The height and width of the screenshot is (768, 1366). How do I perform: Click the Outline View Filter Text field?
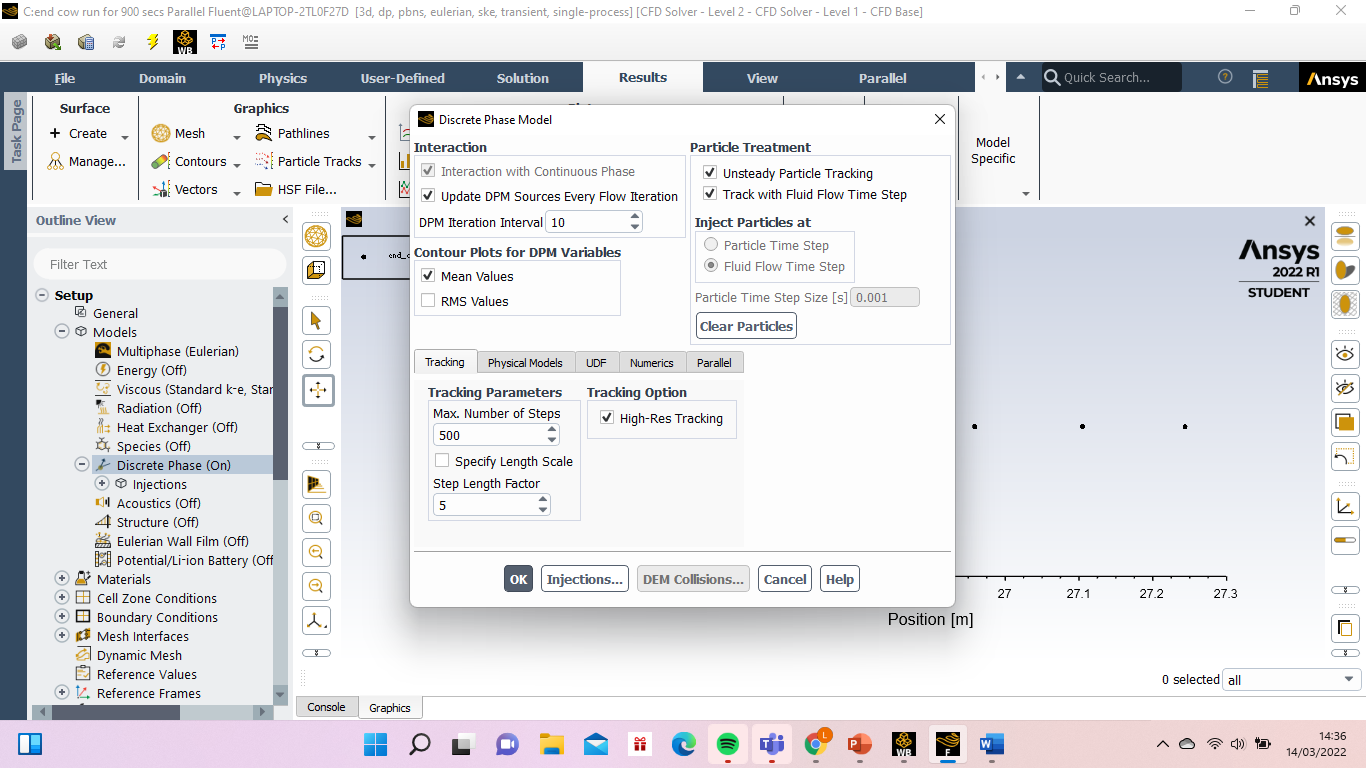pos(160,264)
